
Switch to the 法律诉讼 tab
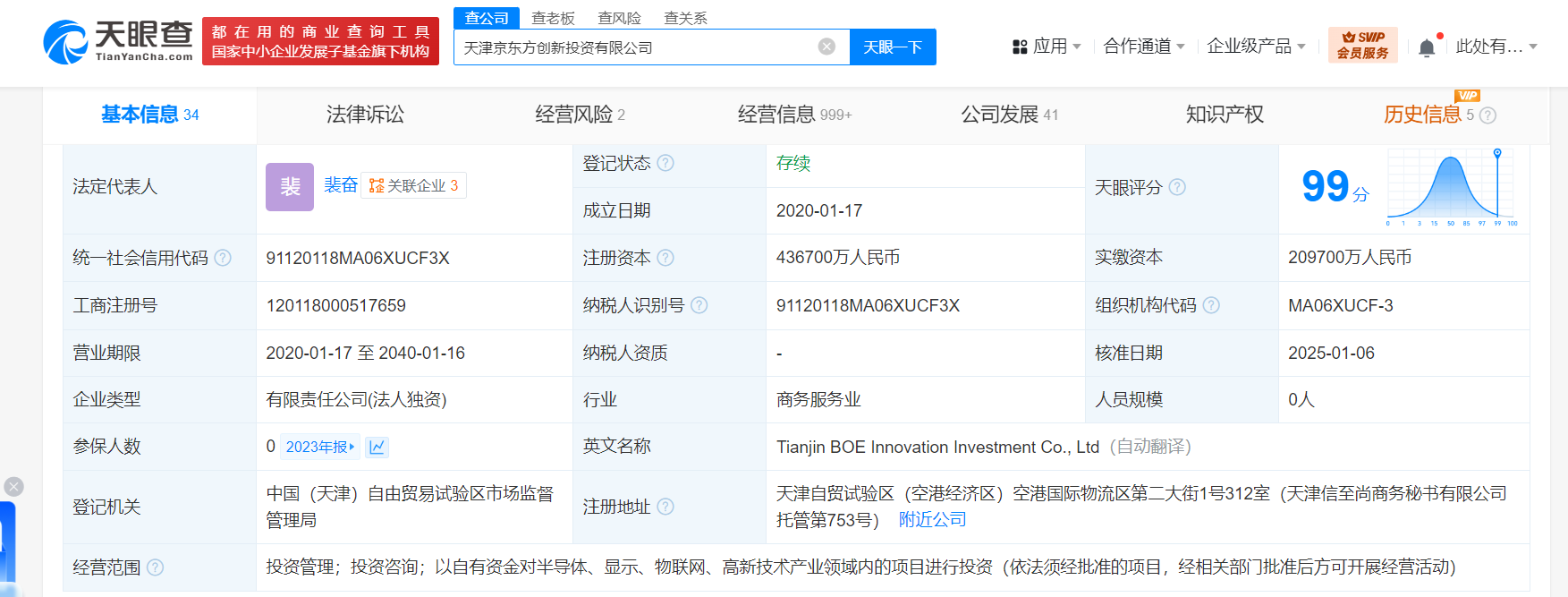coord(365,115)
